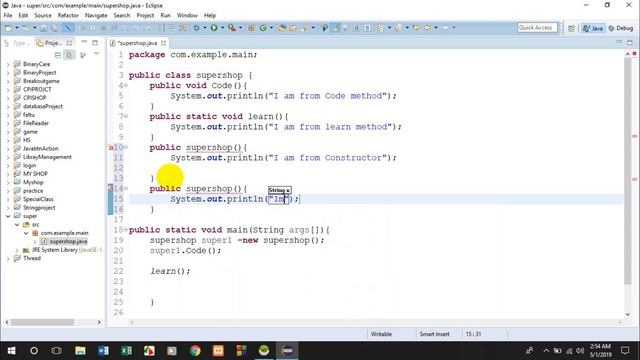
Task: Open the Run configurations dropdown arrow
Action: pos(222,28)
